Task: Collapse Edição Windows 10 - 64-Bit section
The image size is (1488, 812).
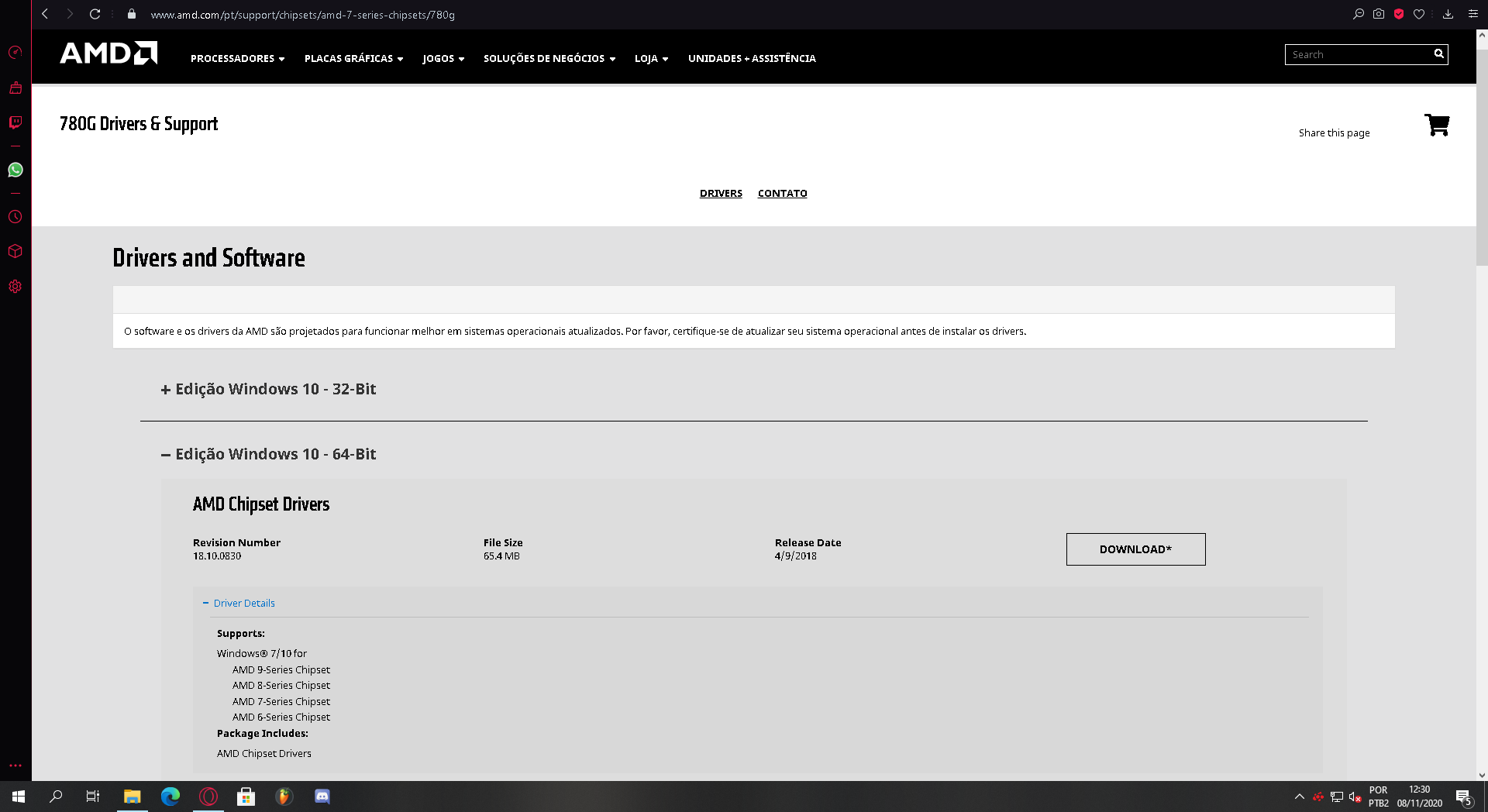Action: (268, 454)
